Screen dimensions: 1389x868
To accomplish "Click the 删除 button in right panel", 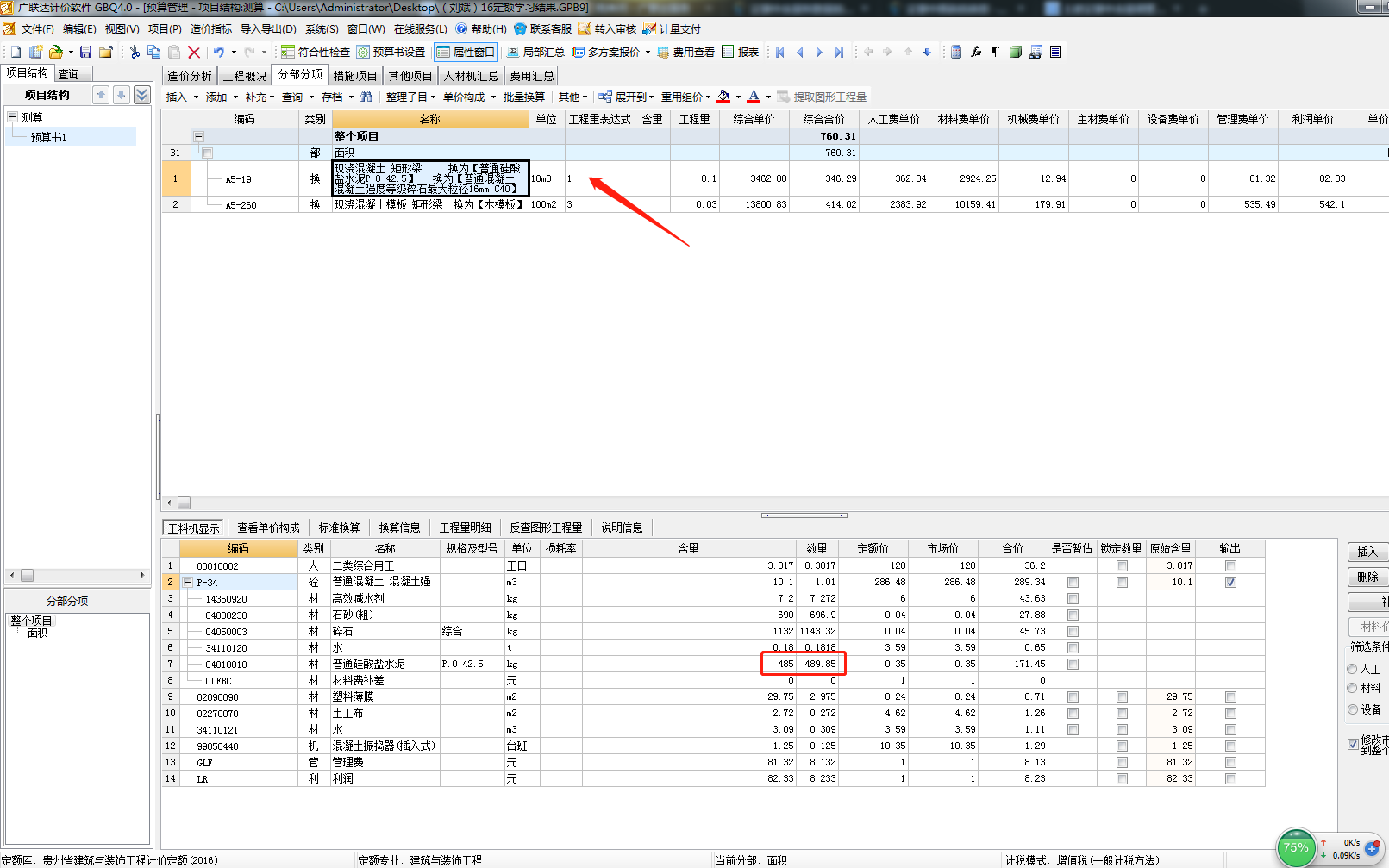I will click(1367, 577).
